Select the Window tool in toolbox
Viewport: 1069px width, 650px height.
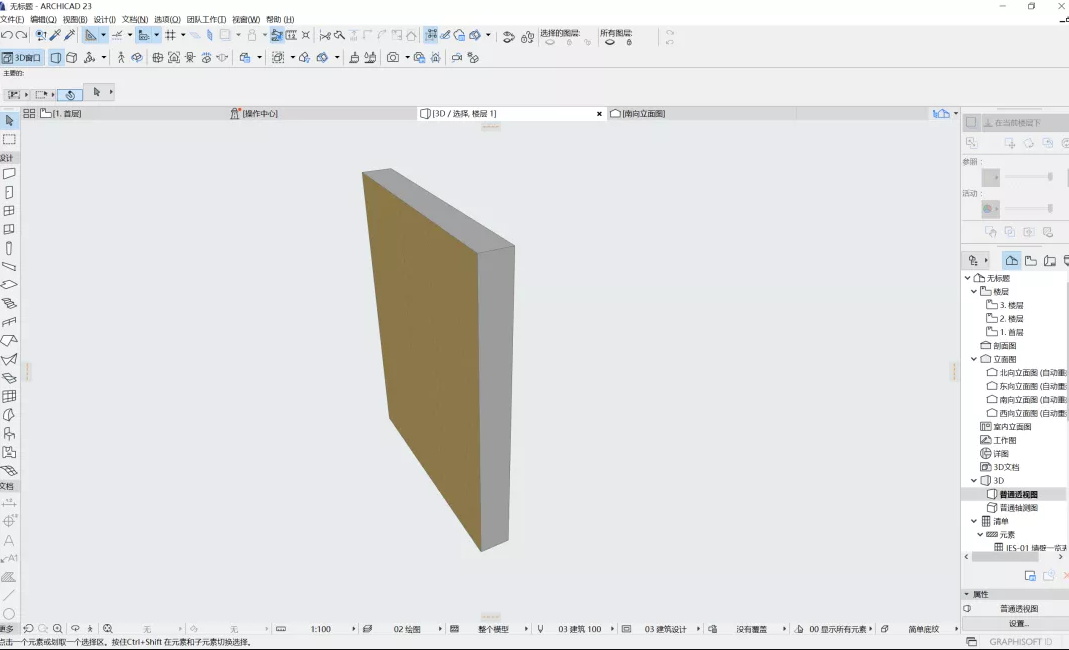9,211
